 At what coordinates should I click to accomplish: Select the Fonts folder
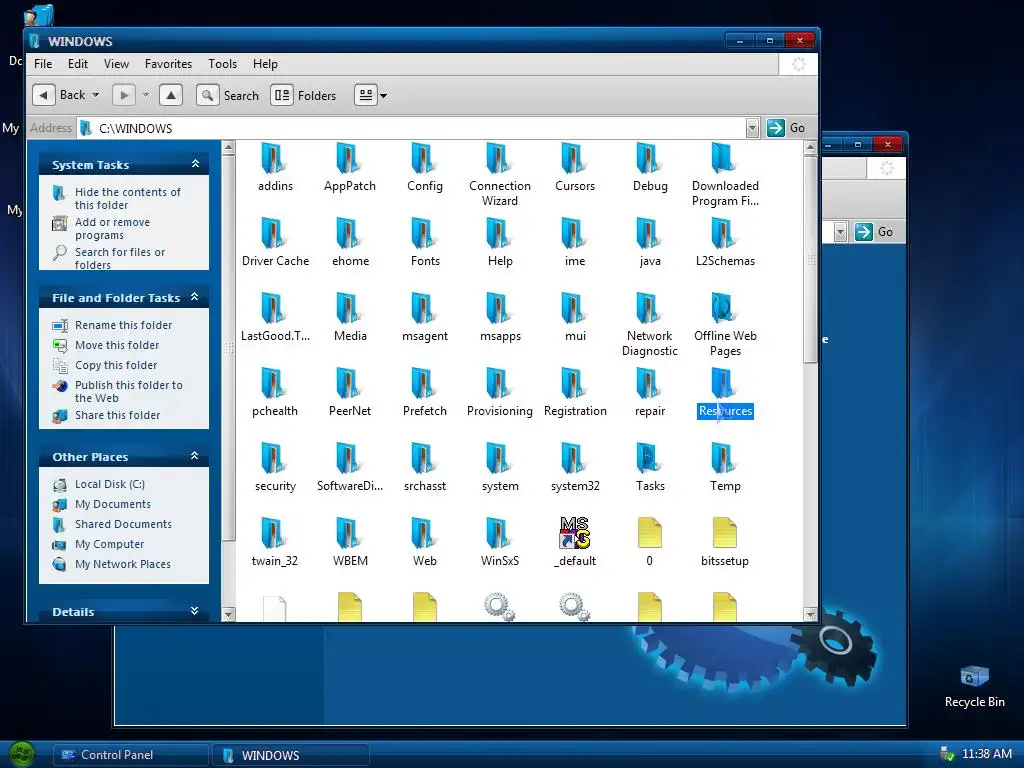(425, 243)
